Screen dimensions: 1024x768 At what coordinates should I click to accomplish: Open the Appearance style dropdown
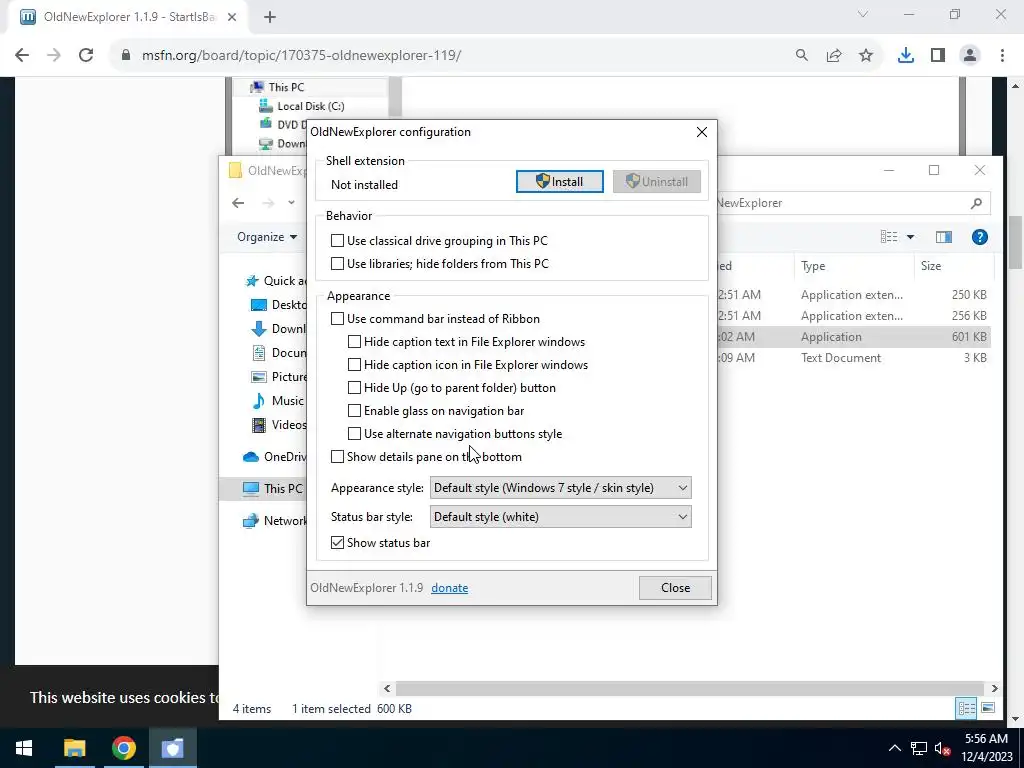point(560,488)
